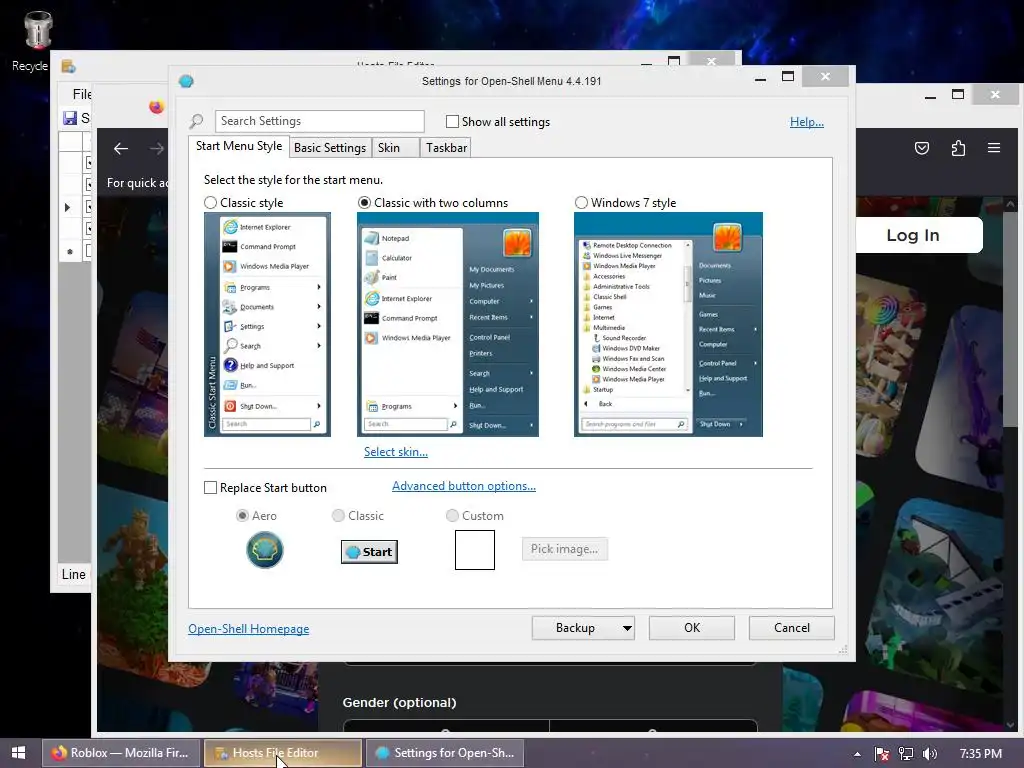Click the Windows 7 style preview thumbnail

point(668,325)
